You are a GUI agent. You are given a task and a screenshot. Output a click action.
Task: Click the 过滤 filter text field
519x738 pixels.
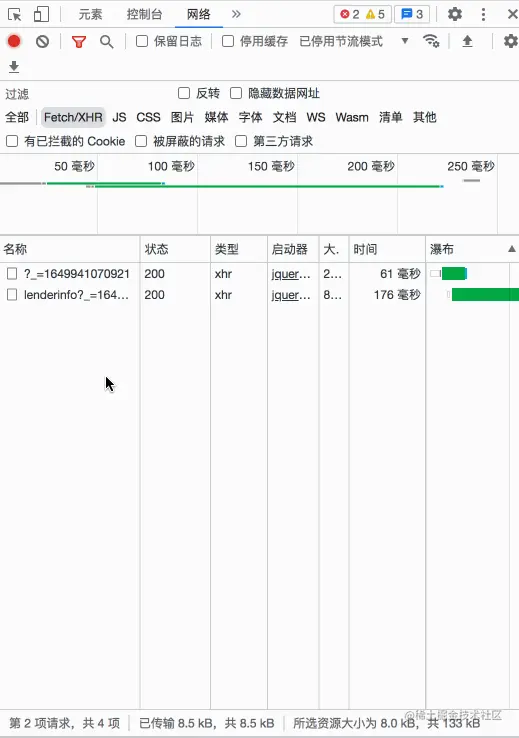coord(89,94)
